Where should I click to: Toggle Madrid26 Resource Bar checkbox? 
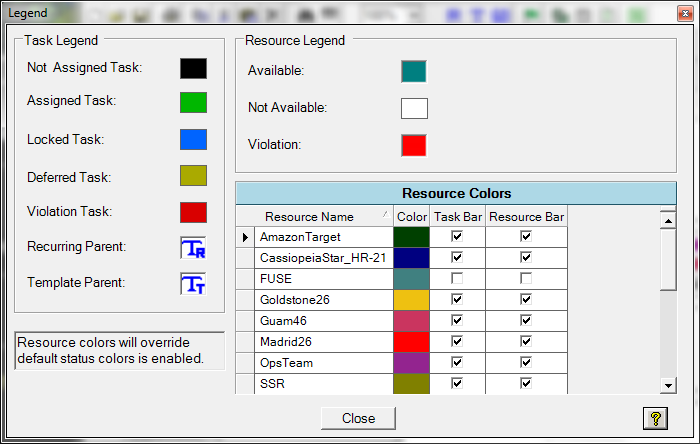point(526,342)
